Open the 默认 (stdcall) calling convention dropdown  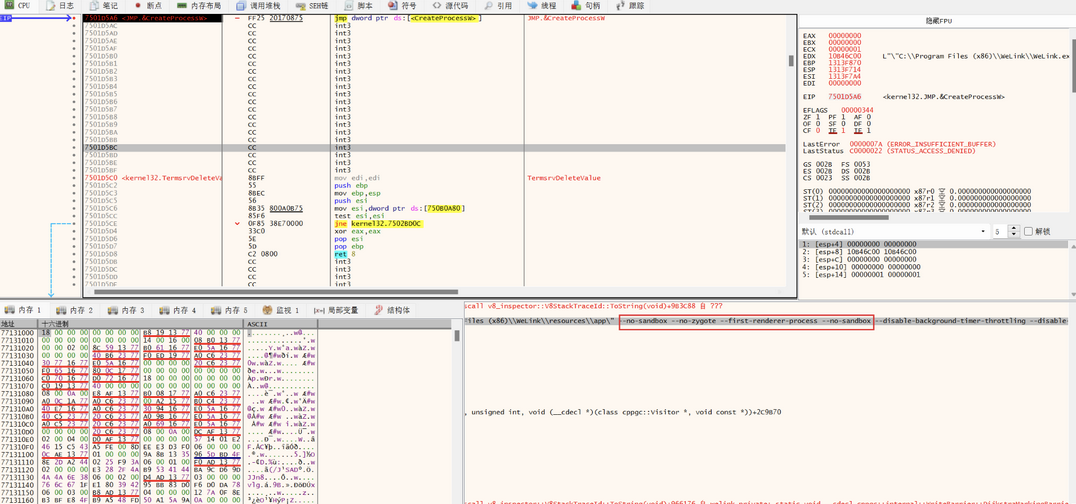click(894, 232)
